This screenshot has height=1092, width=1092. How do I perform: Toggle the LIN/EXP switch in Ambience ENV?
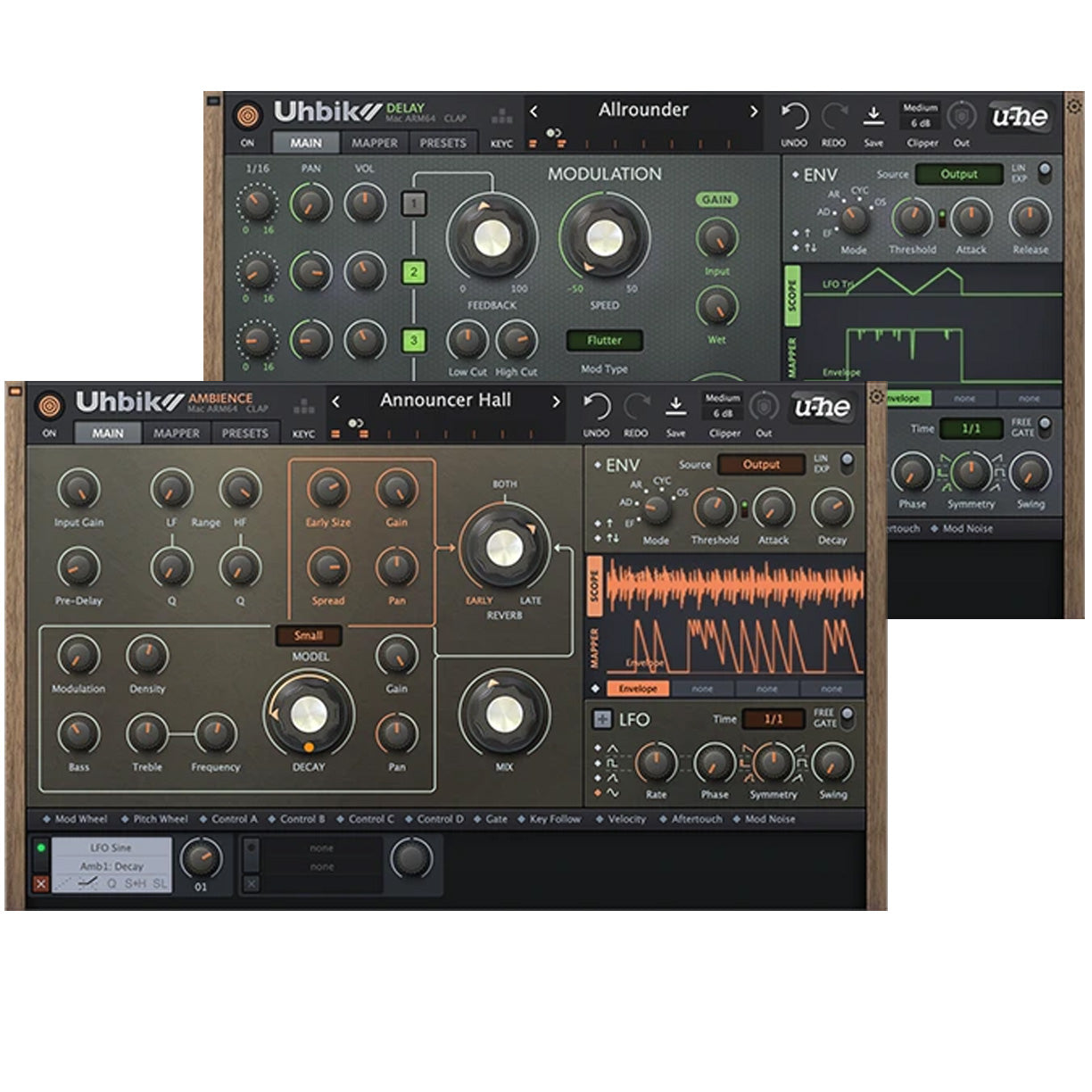tap(847, 462)
